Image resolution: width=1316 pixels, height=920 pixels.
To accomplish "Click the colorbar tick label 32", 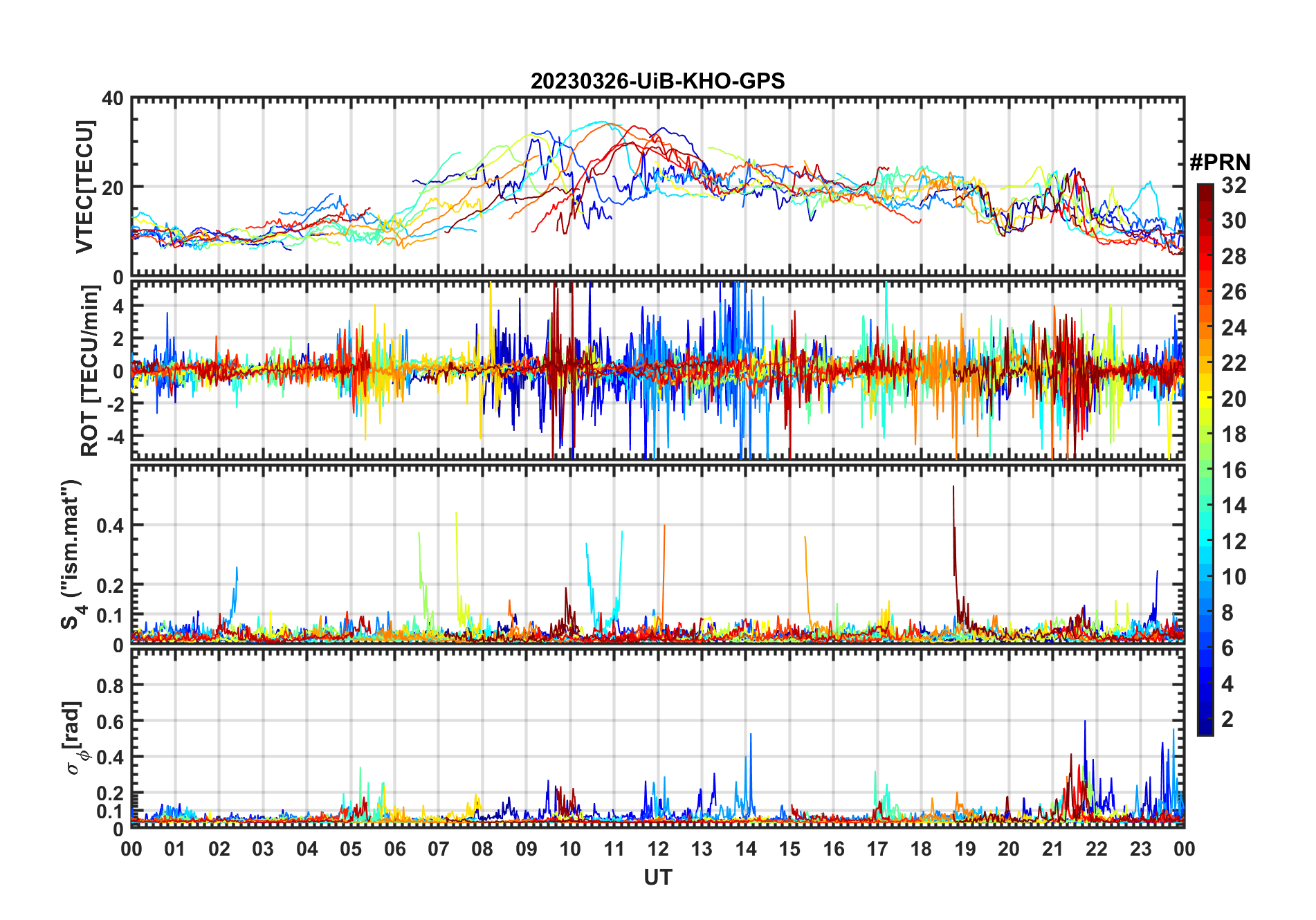I will (1234, 185).
